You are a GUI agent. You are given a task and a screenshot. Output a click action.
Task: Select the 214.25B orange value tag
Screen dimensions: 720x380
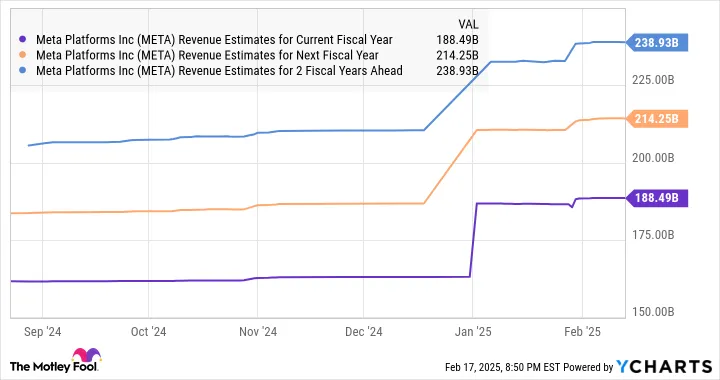657,119
